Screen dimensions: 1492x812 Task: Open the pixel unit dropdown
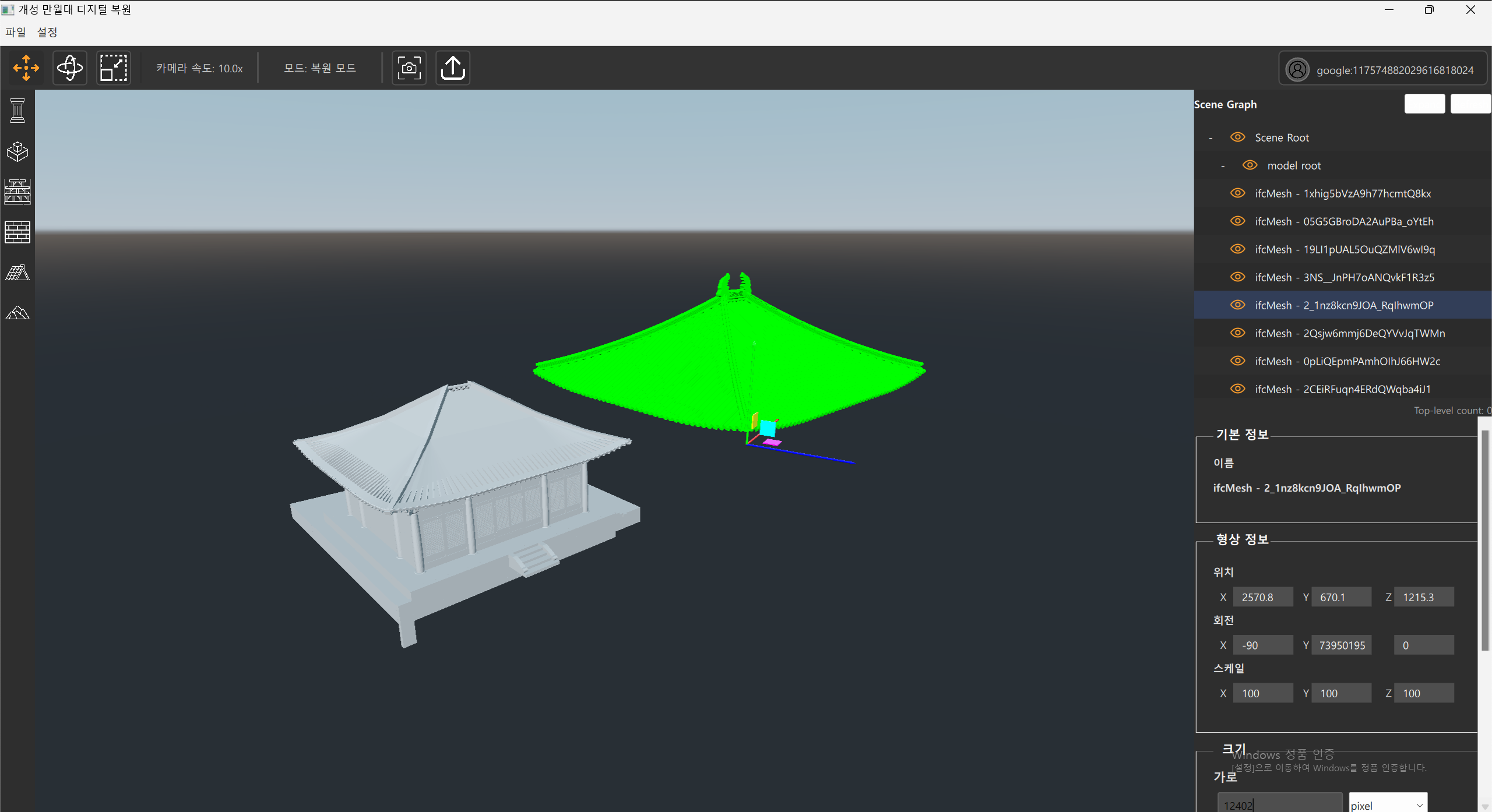click(x=1388, y=805)
